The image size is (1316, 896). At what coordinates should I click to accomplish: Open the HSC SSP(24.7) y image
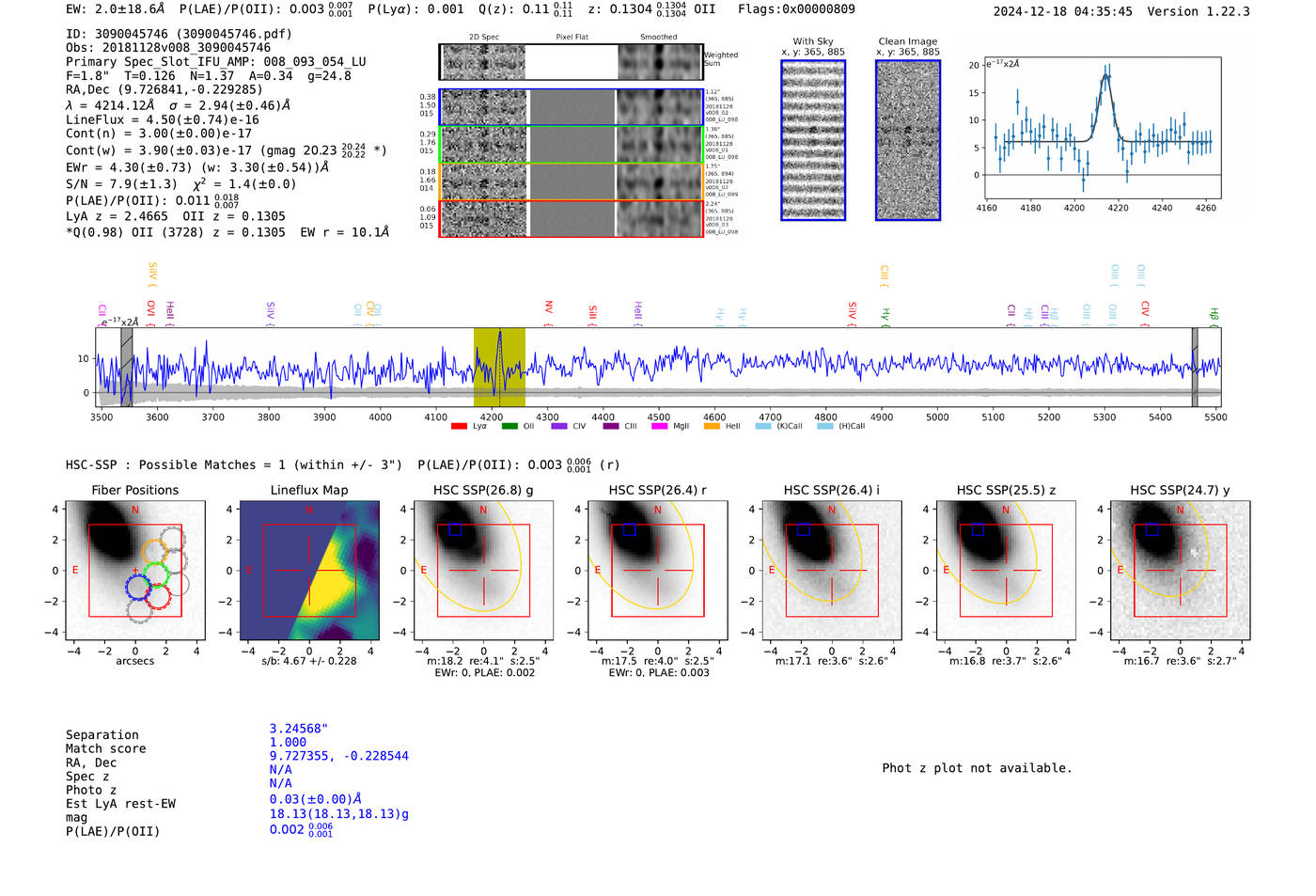click(1181, 570)
